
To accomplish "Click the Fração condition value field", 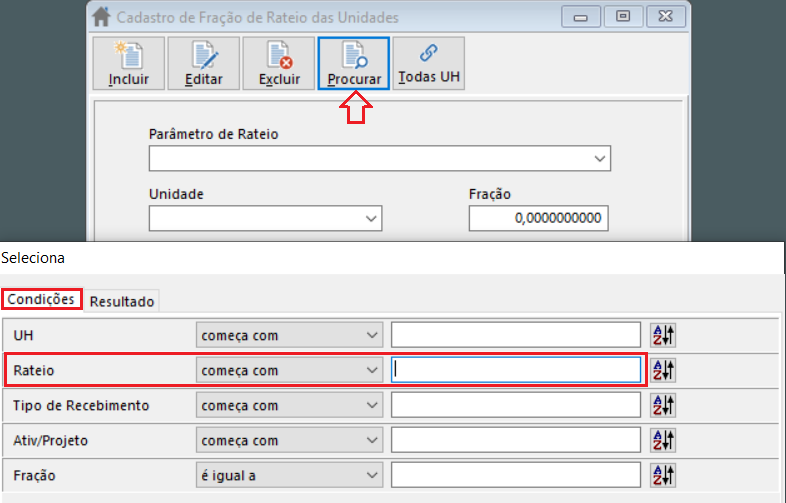I will click(516, 475).
